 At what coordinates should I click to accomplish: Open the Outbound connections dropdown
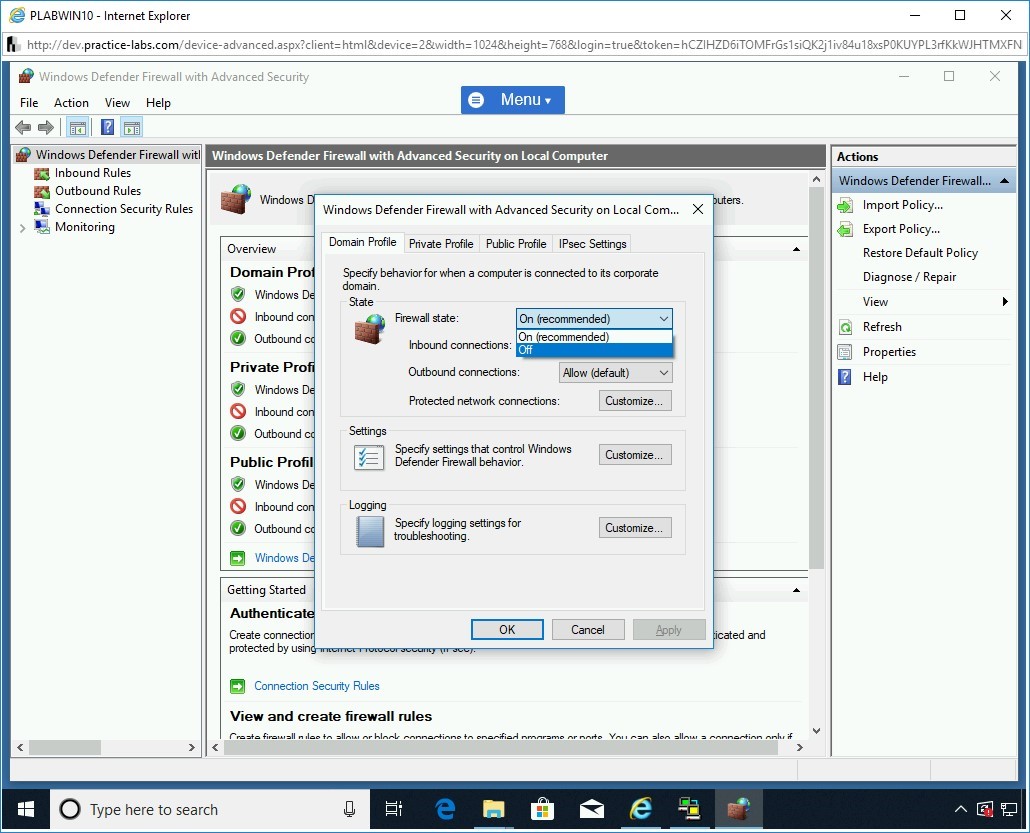[615, 373]
